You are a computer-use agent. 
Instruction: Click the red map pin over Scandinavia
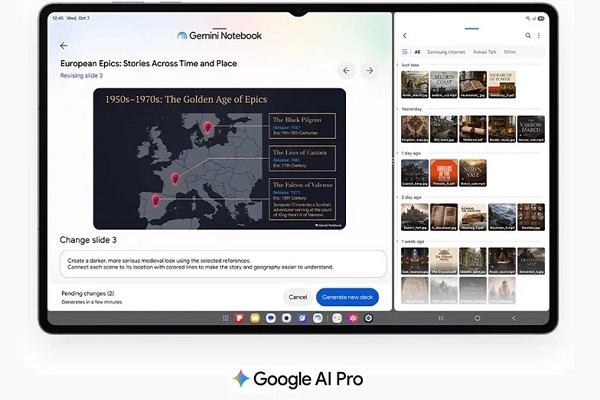click(207, 127)
